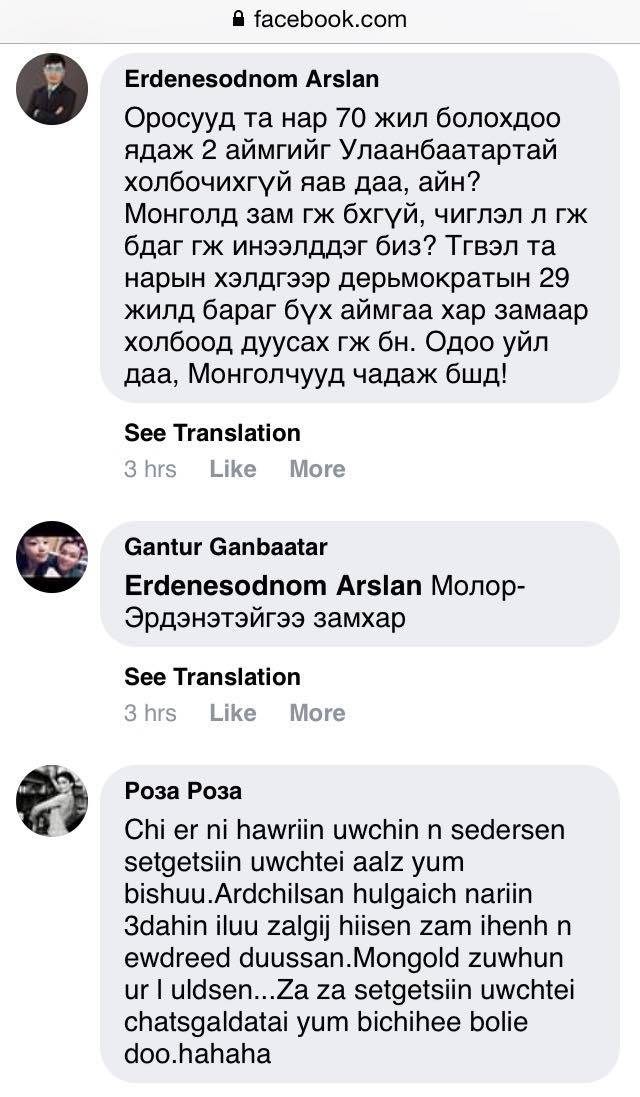The height and width of the screenshot is (1097, 640).
Task: Like Erdenesodnom Arslan's comment
Action: [233, 469]
